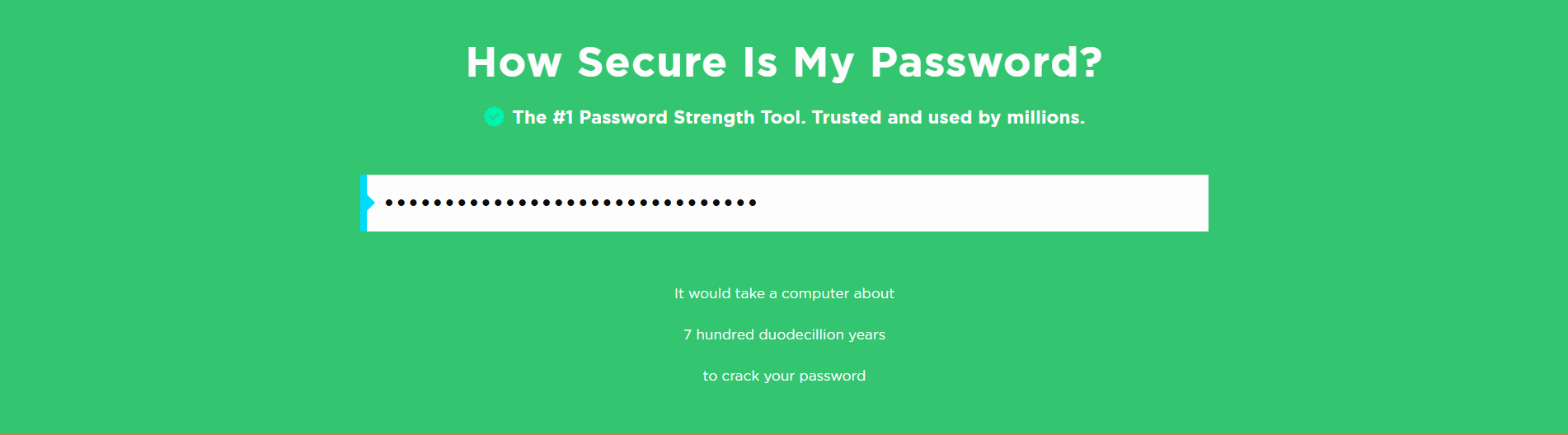
Task: Click the word "How" in the main heading
Action: [x=514, y=63]
